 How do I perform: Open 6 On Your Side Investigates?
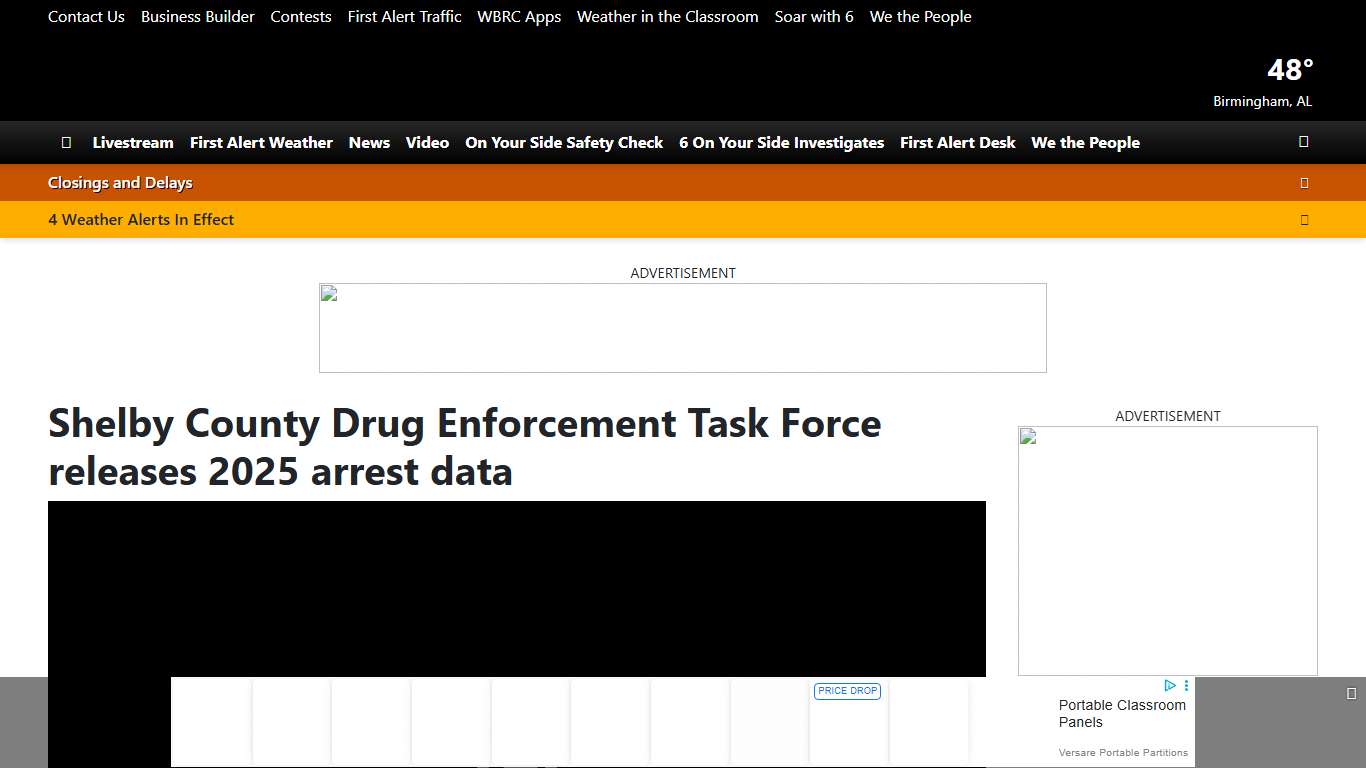[781, 142]
